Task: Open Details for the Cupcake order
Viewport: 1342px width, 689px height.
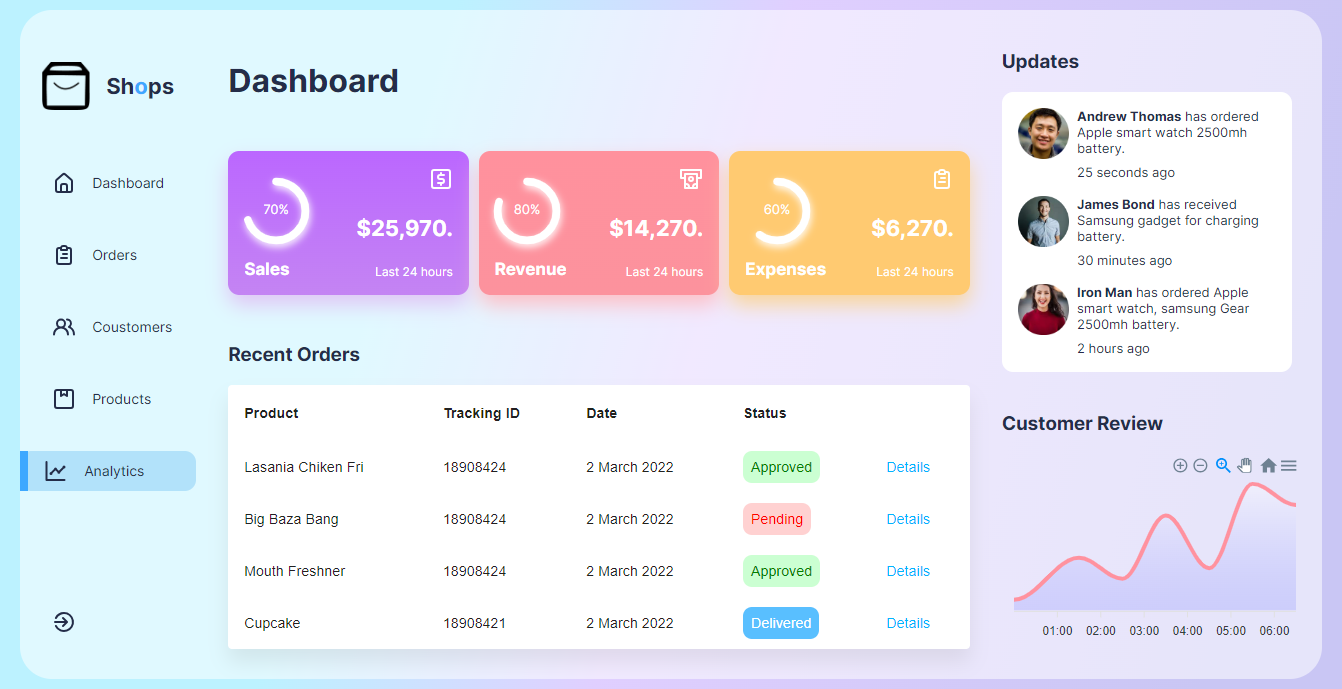Action: click(x=907, y=622)
